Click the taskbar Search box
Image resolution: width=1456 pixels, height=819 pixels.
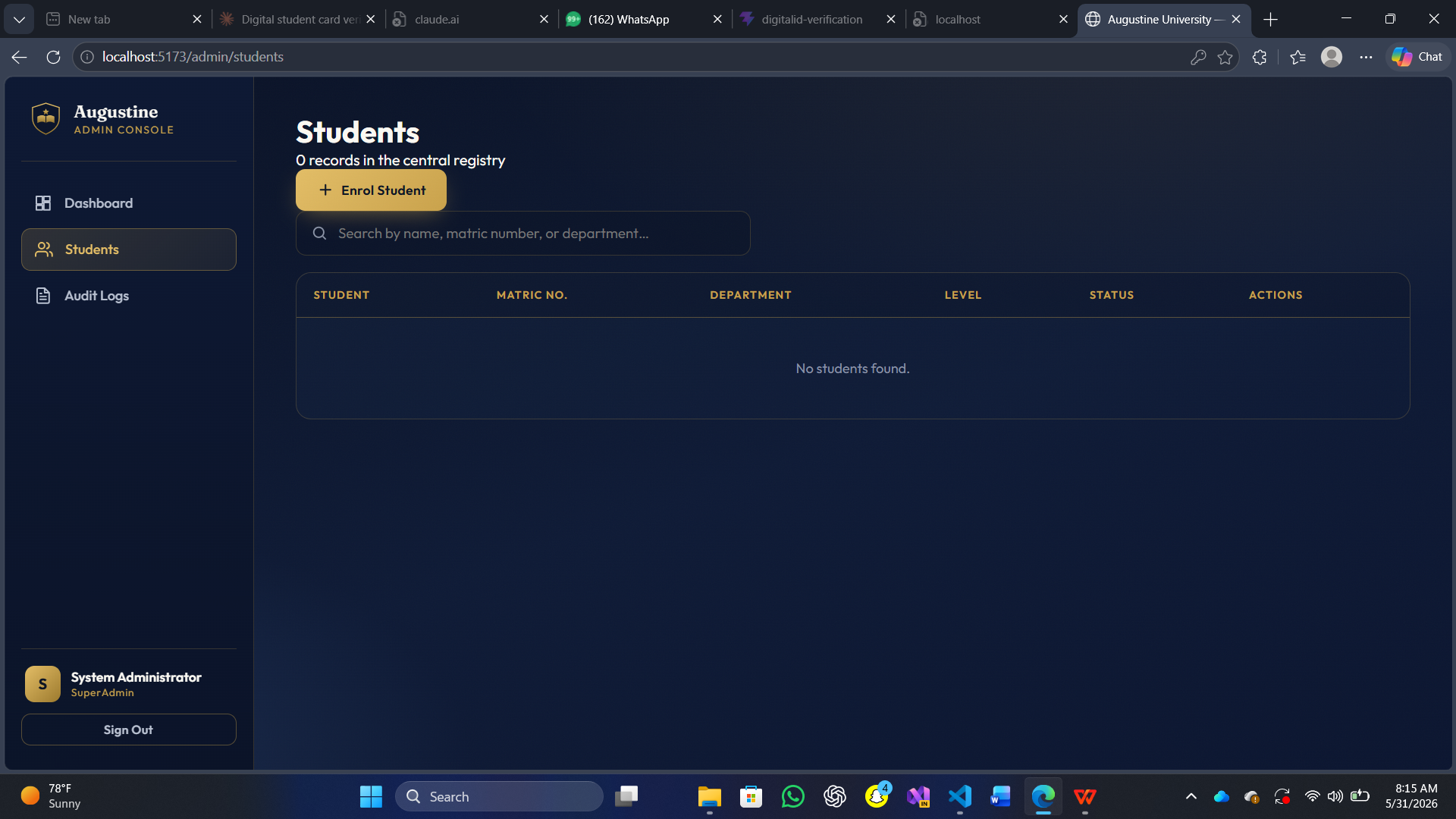point(499,796)
